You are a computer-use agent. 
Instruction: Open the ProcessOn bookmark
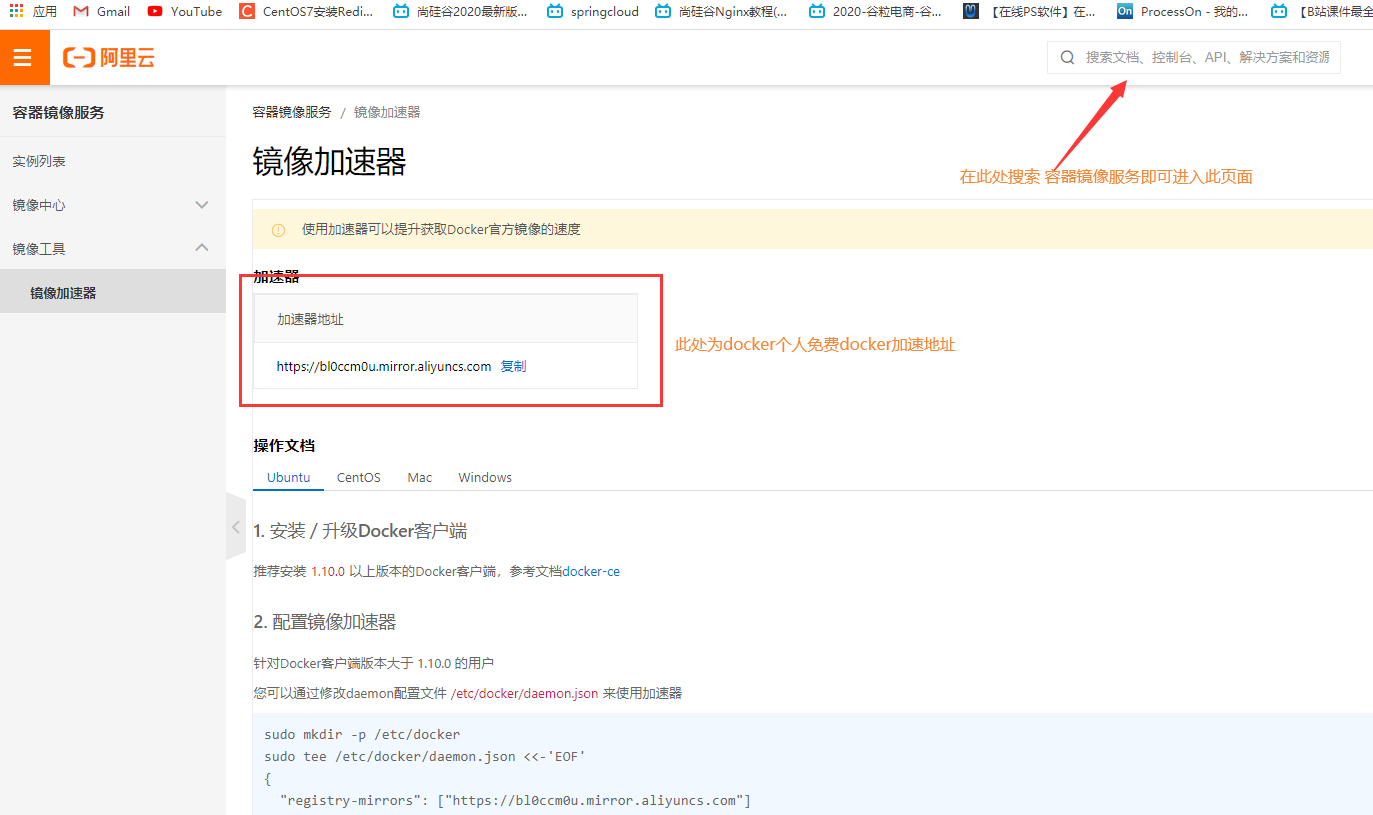pyautogui.click(x=1183, y=11)
